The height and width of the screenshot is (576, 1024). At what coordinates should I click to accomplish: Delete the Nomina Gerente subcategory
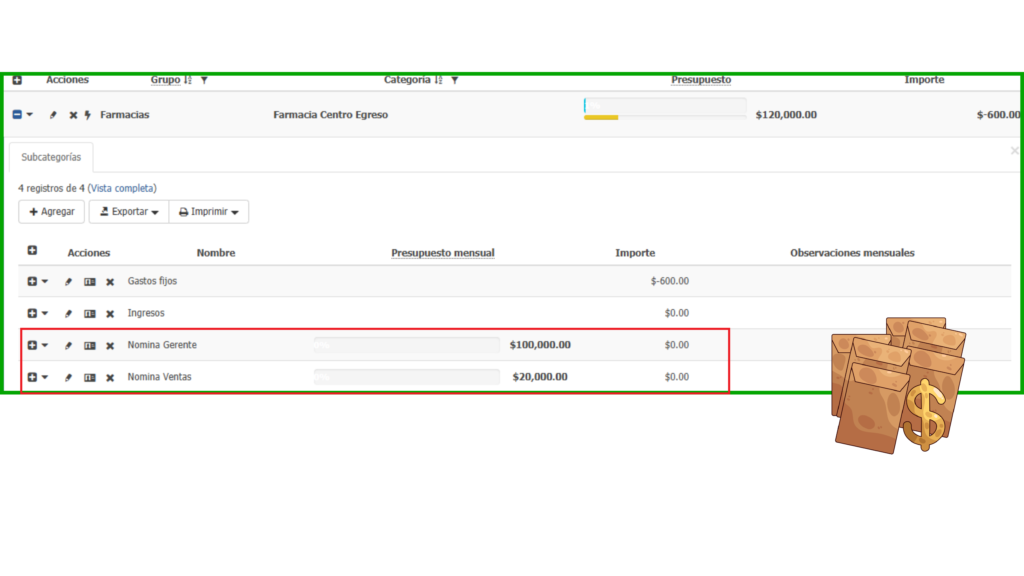tap(110, 346)
